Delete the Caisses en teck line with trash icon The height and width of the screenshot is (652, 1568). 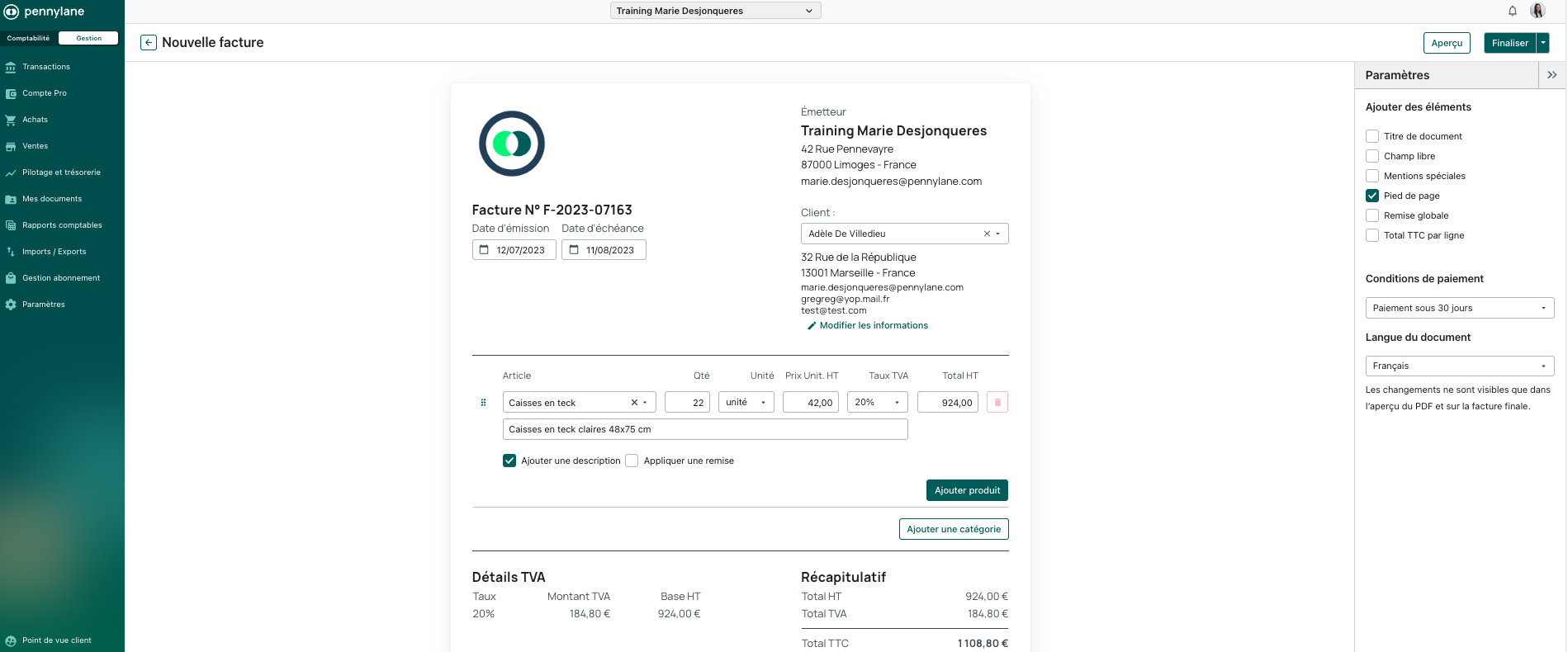pos(997,403)
